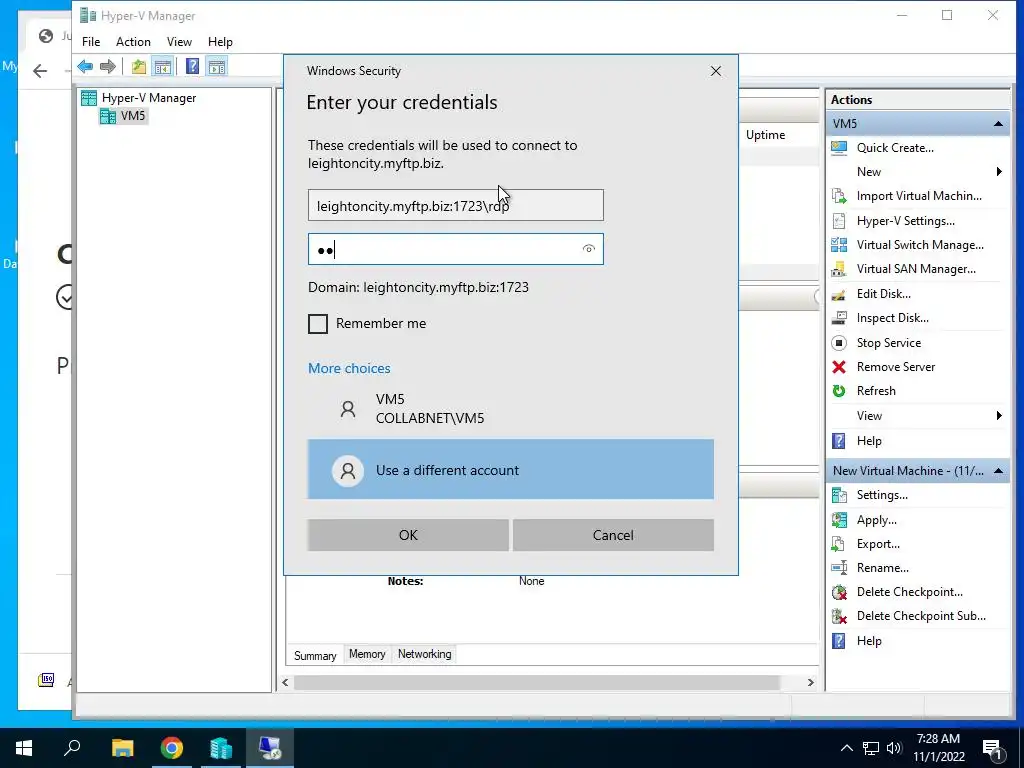Click VM Settings icon in Actions
Screen dimensions: 1024x768
click(839, 495)
